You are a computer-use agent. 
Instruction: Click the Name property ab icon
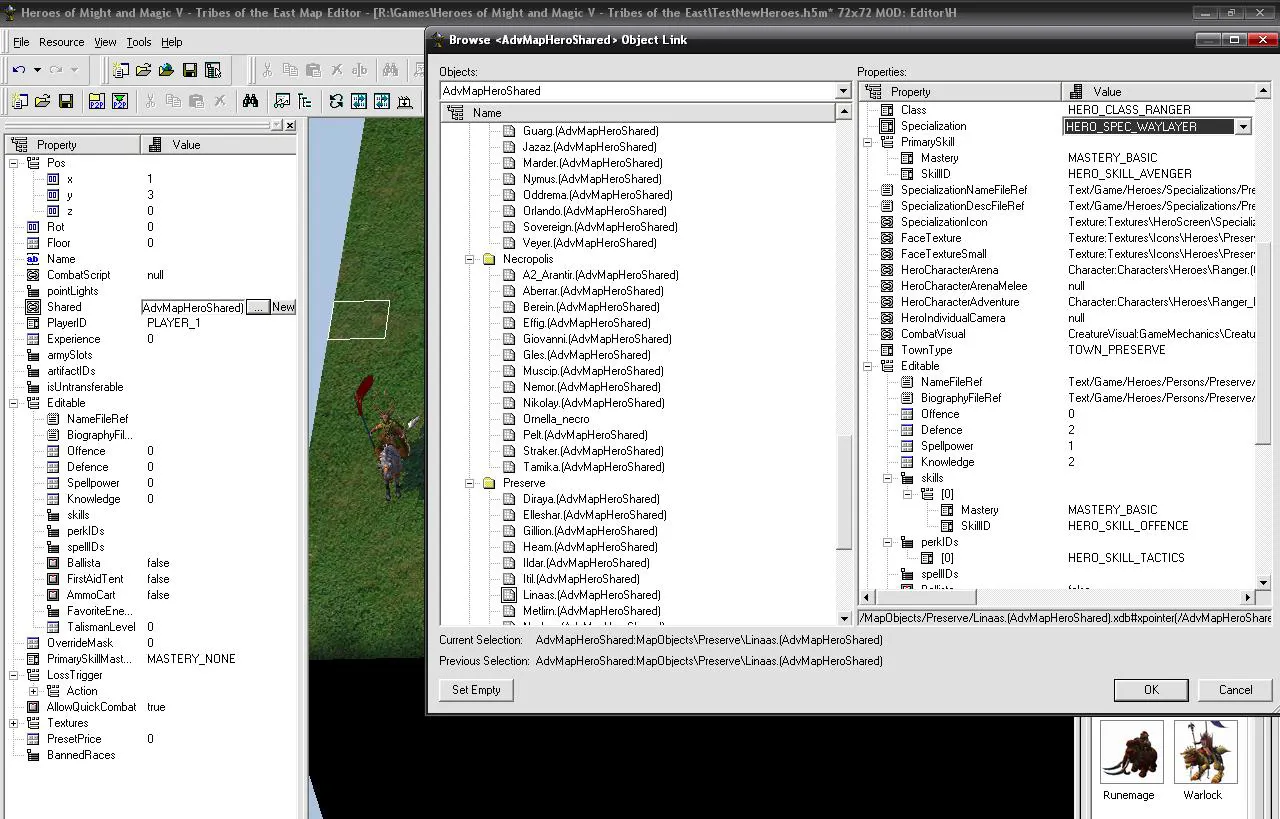[x=33, y=259]
